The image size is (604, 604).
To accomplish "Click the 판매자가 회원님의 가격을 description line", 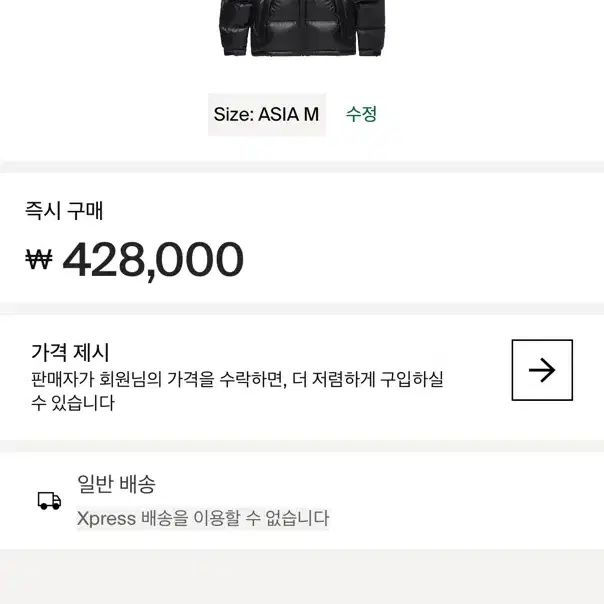I will coord(237,379).
